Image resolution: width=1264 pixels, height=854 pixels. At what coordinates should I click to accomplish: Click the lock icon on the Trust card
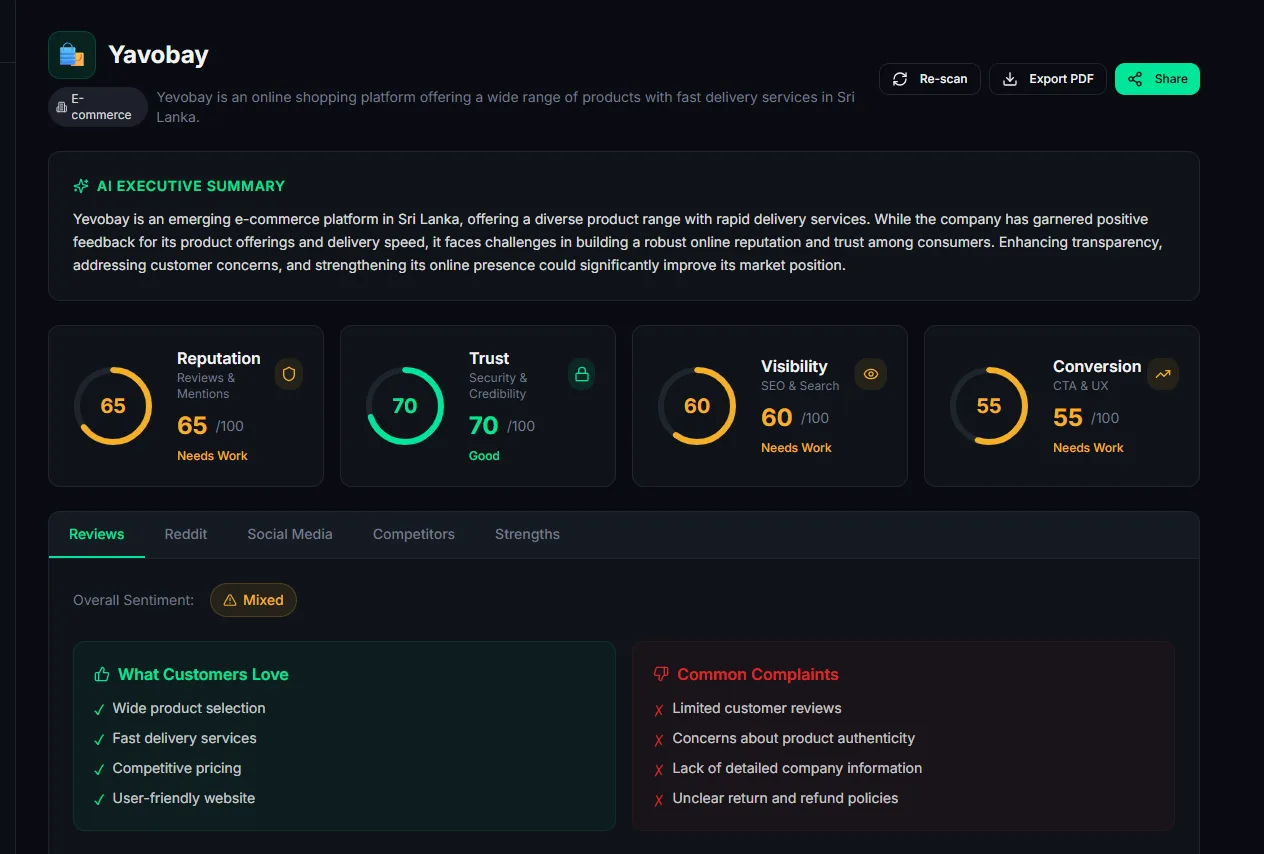[x=582, y=374]
